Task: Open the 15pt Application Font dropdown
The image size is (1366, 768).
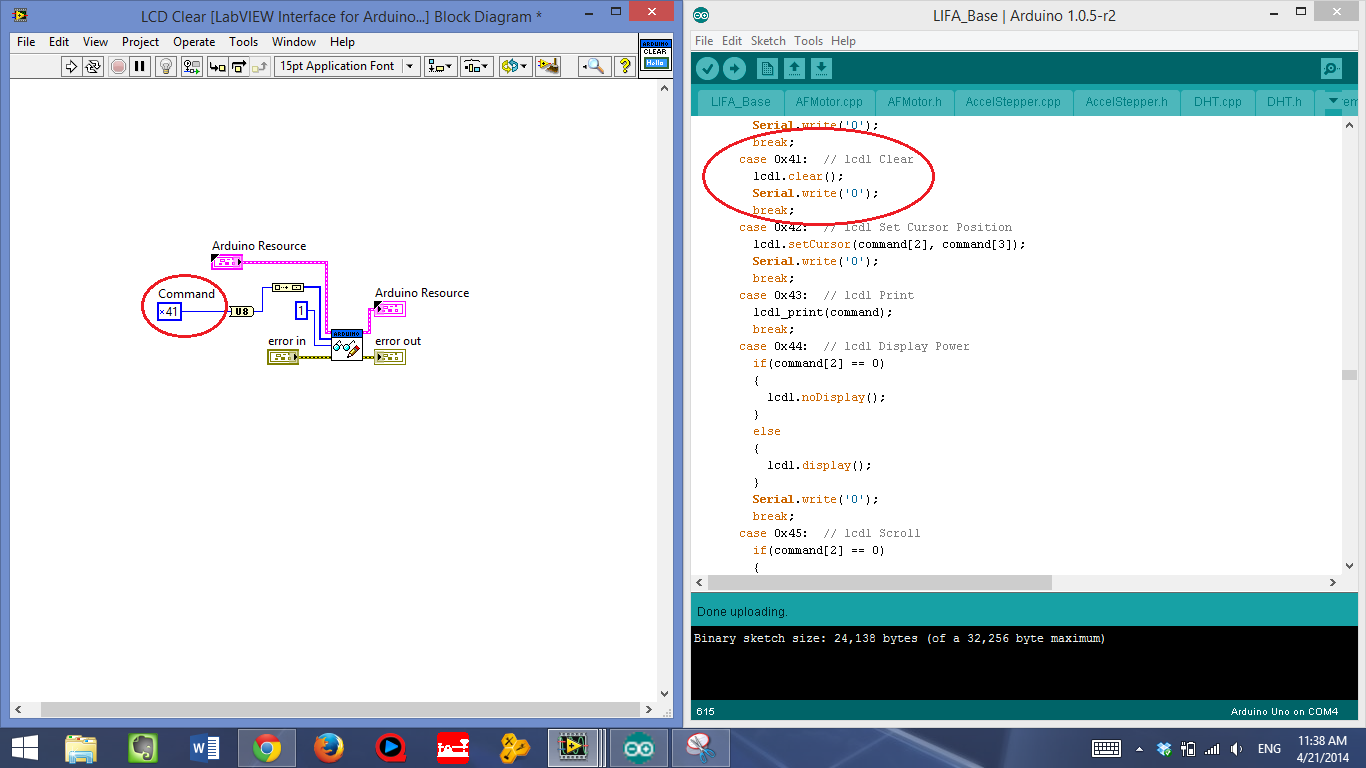Action: tap(346, 66)
